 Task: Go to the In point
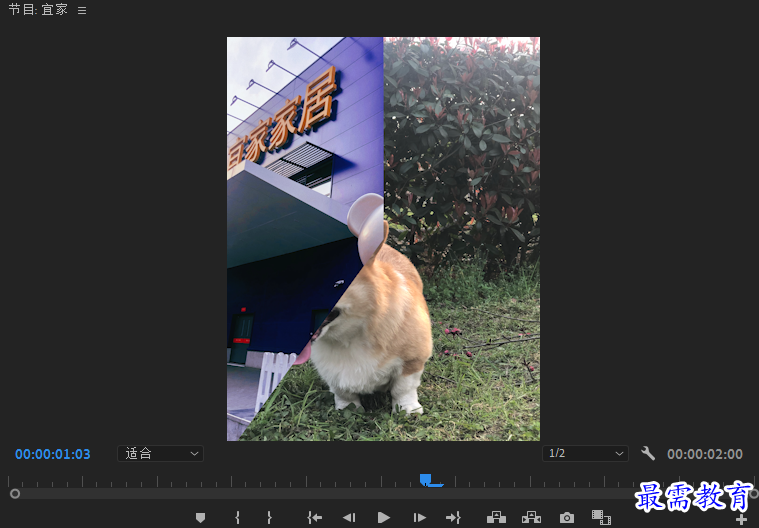[315, 517]
